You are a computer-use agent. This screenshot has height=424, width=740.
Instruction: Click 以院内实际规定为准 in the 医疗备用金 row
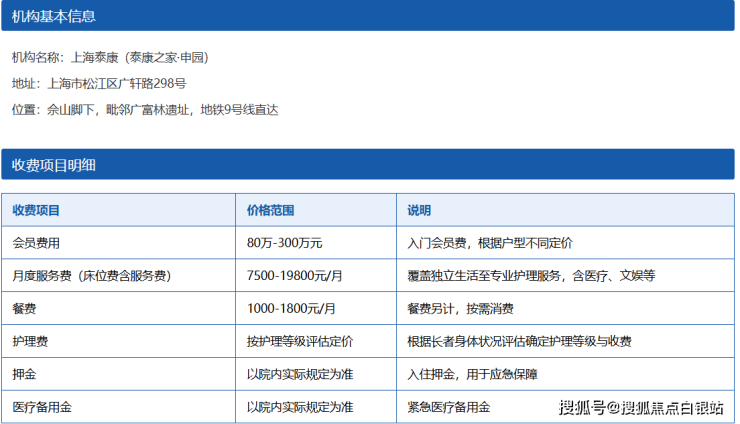tap(300, 407)
